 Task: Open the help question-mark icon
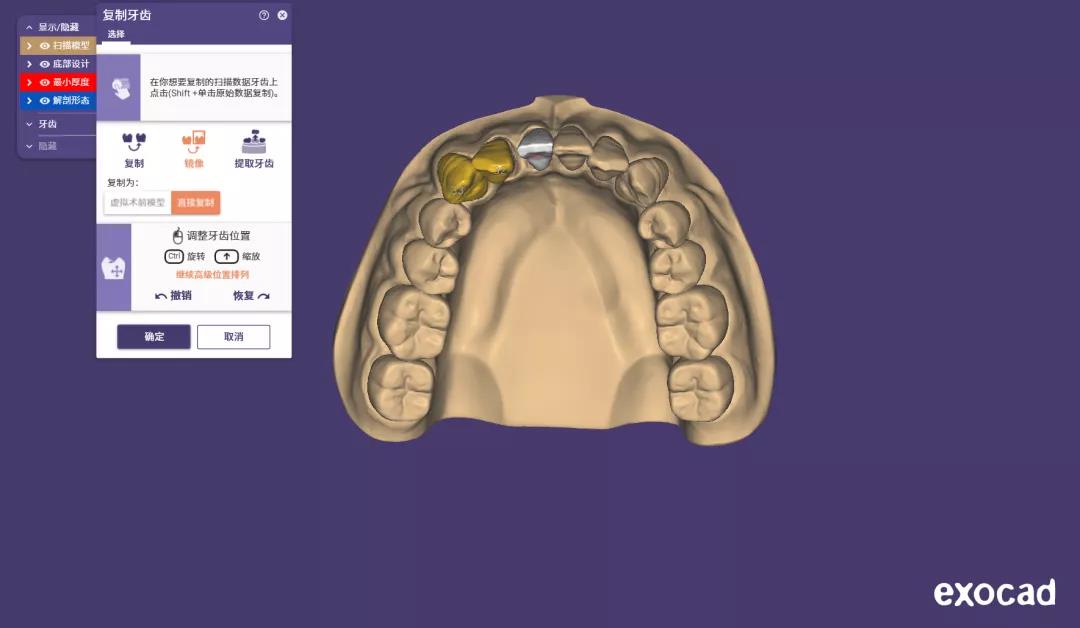coord(264,15)
